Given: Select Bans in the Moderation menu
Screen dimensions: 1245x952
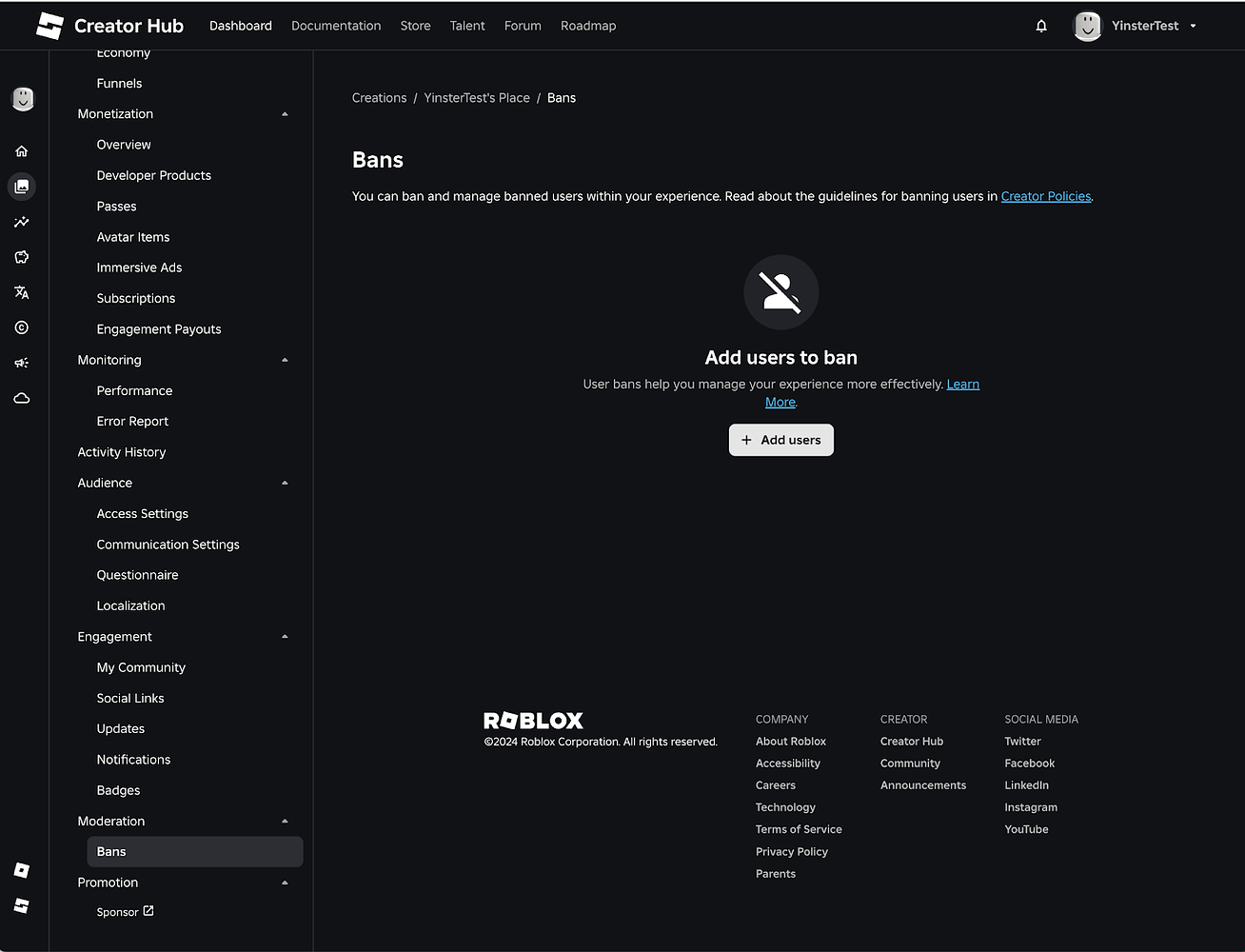Looking at the screenshot, I should coord(111,851).
